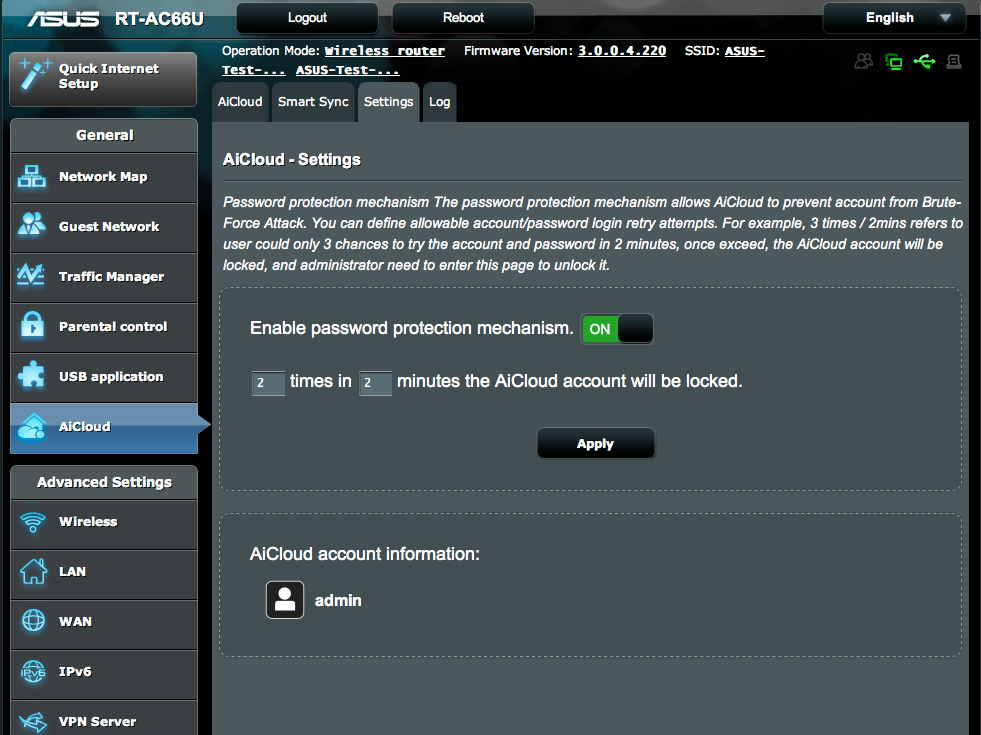Select the retry times input field
981x735 pixels.
coord(268,383)
